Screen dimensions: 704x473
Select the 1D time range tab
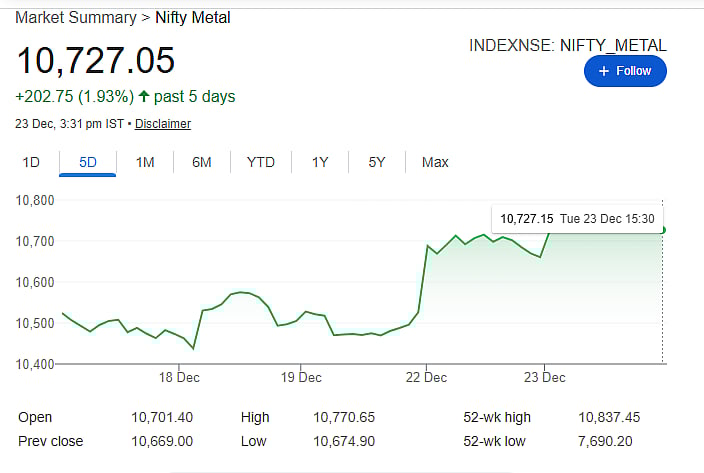tap(31, 162)
